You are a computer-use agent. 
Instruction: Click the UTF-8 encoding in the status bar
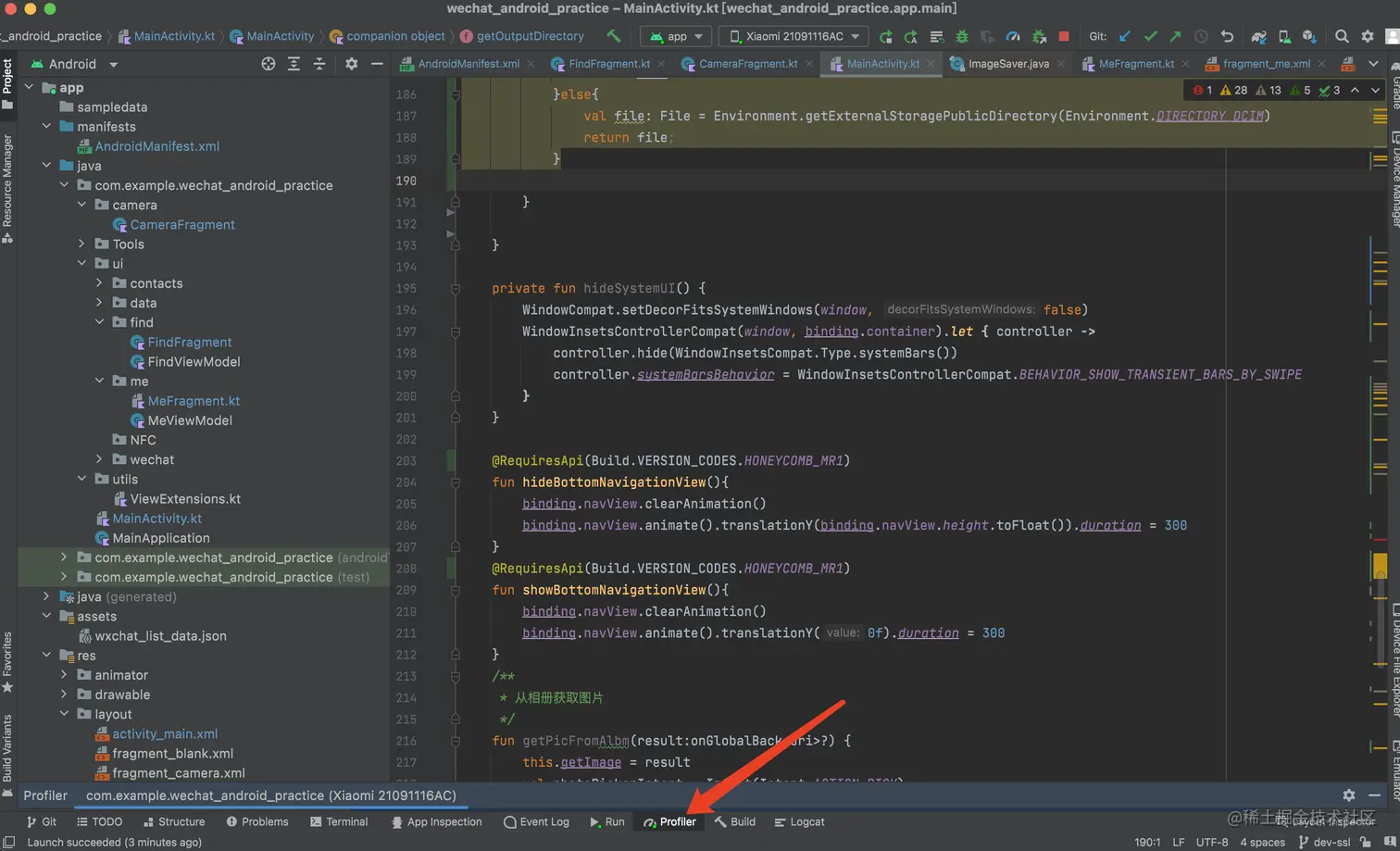1211,842
